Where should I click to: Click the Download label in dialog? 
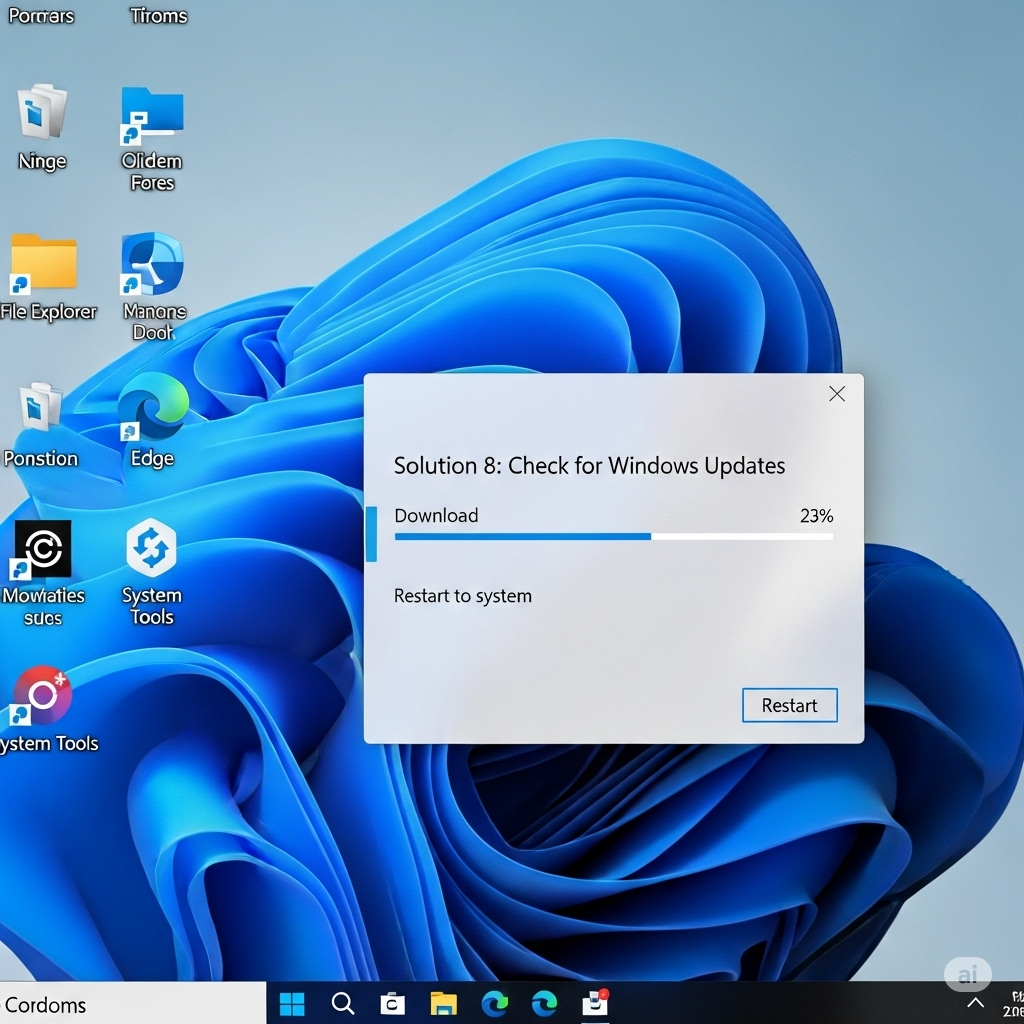point(436,515)
